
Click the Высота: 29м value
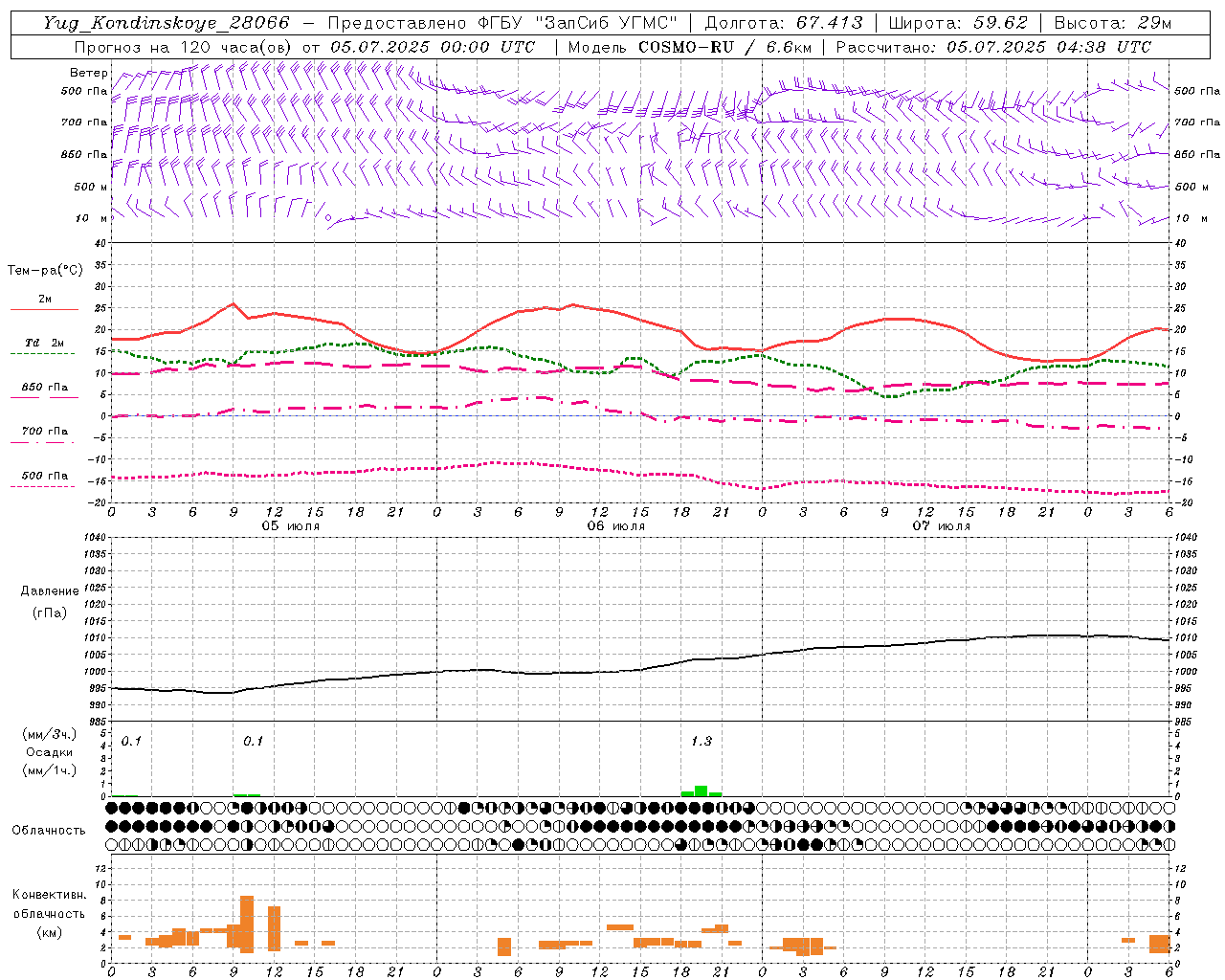pos(1112,23)
